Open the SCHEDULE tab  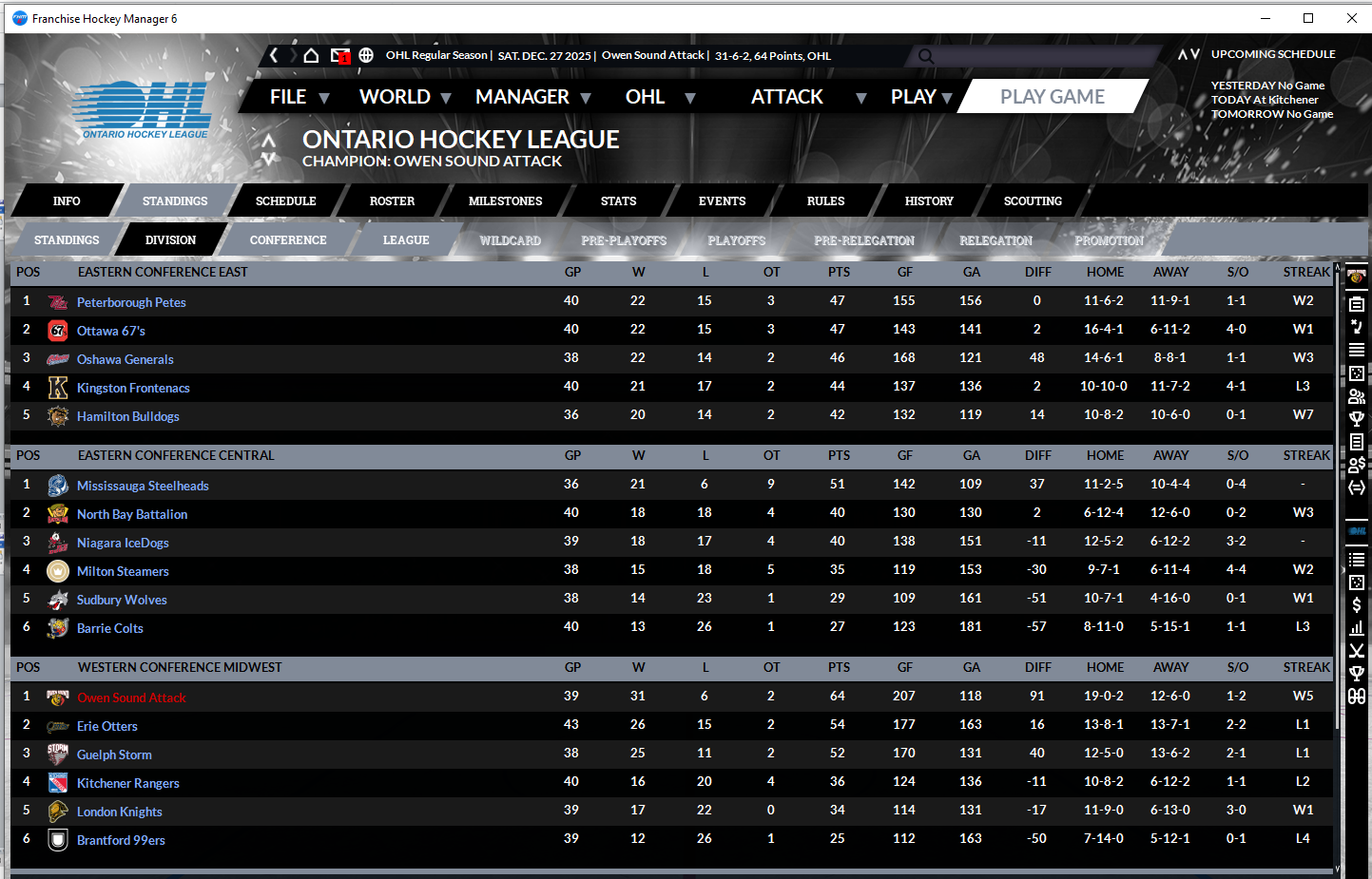tap(285, 201)
